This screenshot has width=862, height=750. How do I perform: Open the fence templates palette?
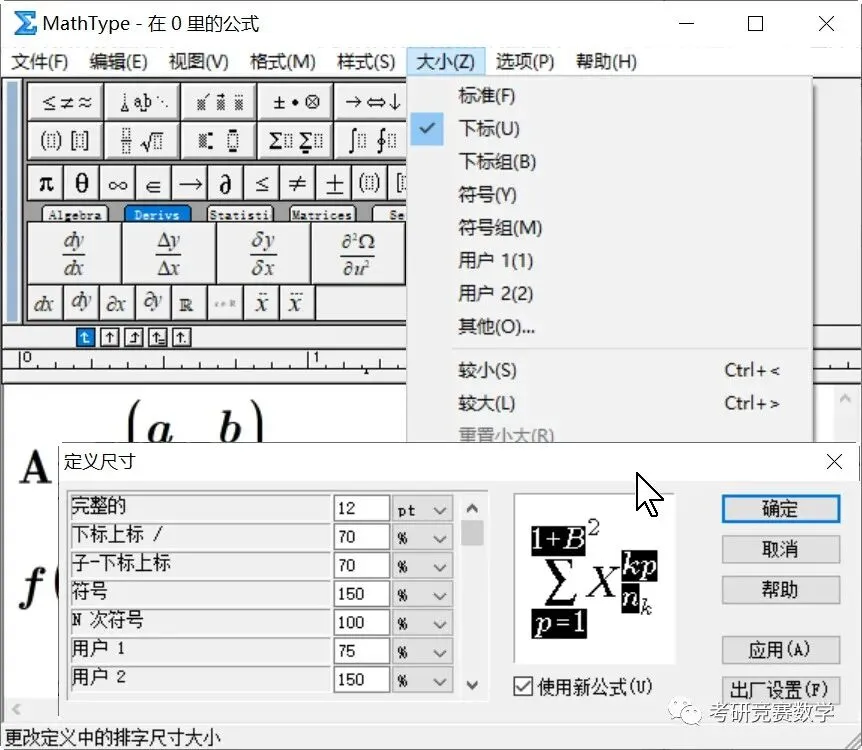[65, 141]
